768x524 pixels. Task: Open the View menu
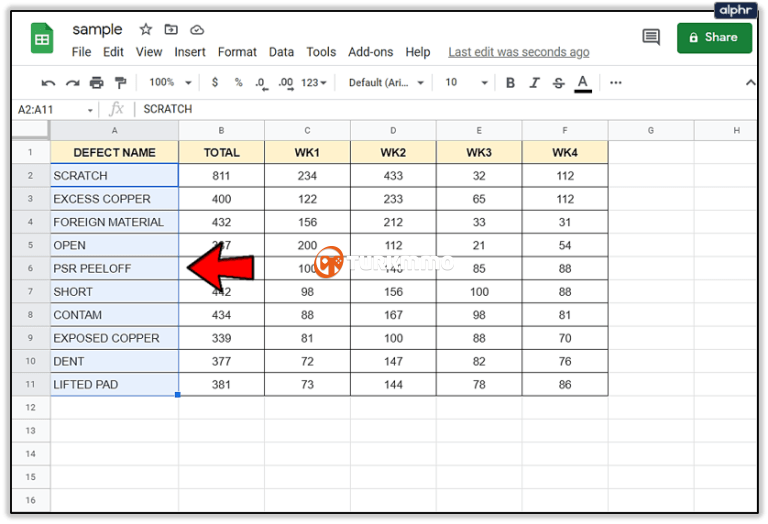pyautogui.click(x=149, y=52)
